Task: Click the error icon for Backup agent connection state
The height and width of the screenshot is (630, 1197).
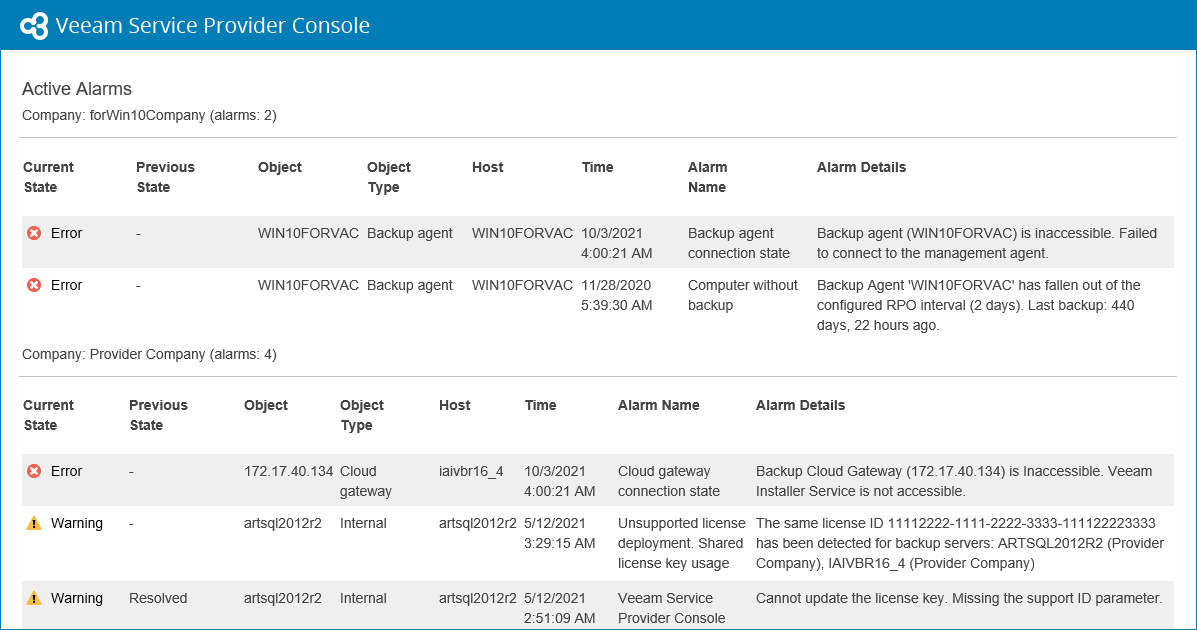Action: (34, 233)
